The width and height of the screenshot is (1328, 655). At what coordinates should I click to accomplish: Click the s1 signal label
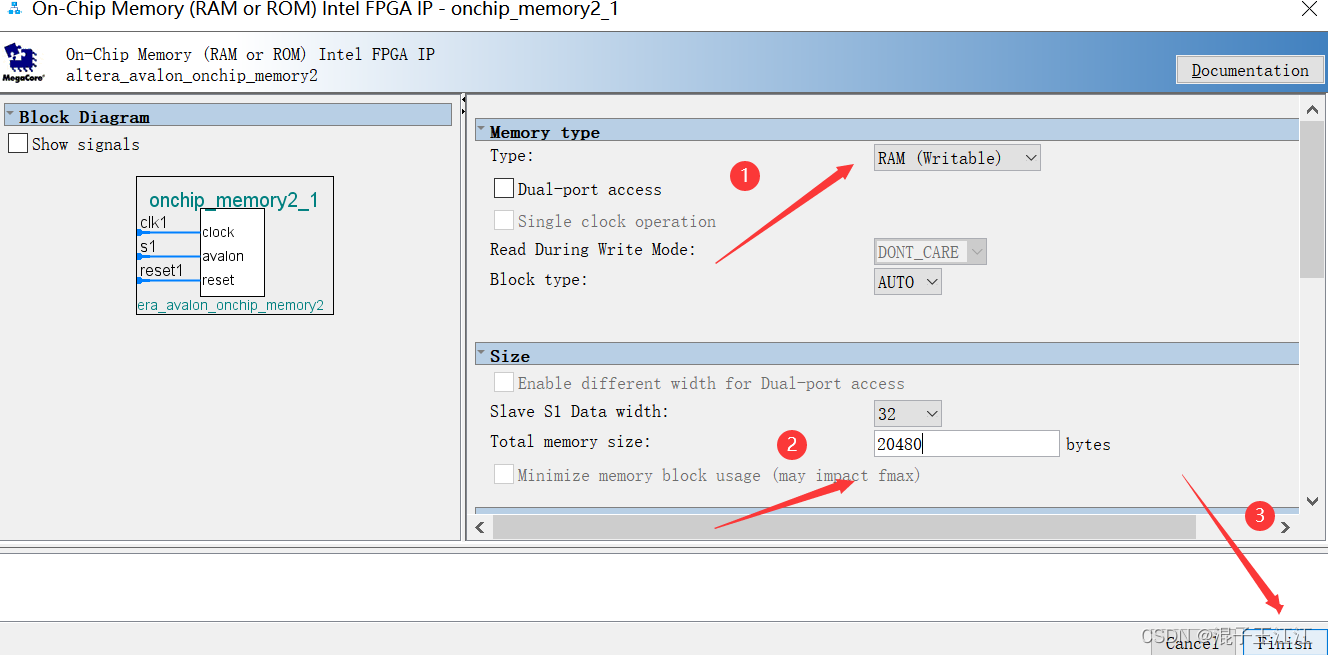[x=147, y=246]
